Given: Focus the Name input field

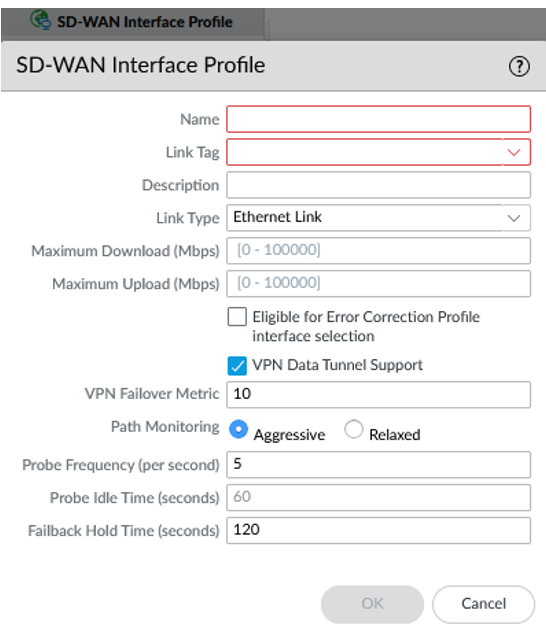Looking at the screenshot, I should tap(378, 119).
